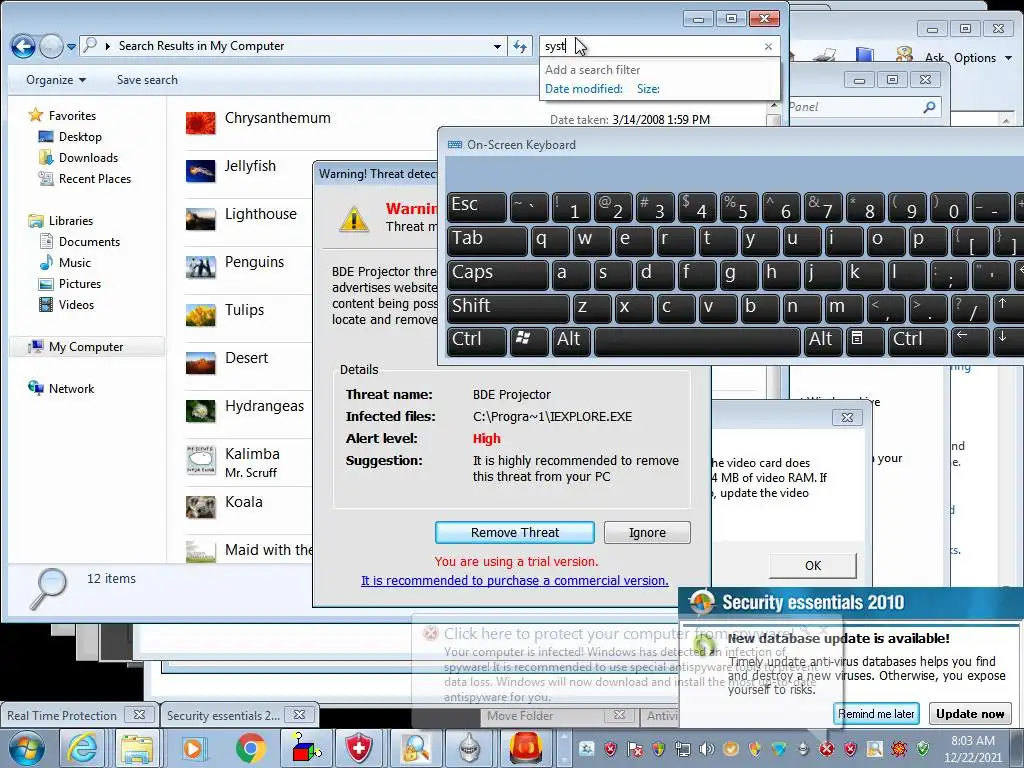The image size is (1024, 768).
Task: Open recent pages dropdown beside Forward arrow
Action: [71, 47]
